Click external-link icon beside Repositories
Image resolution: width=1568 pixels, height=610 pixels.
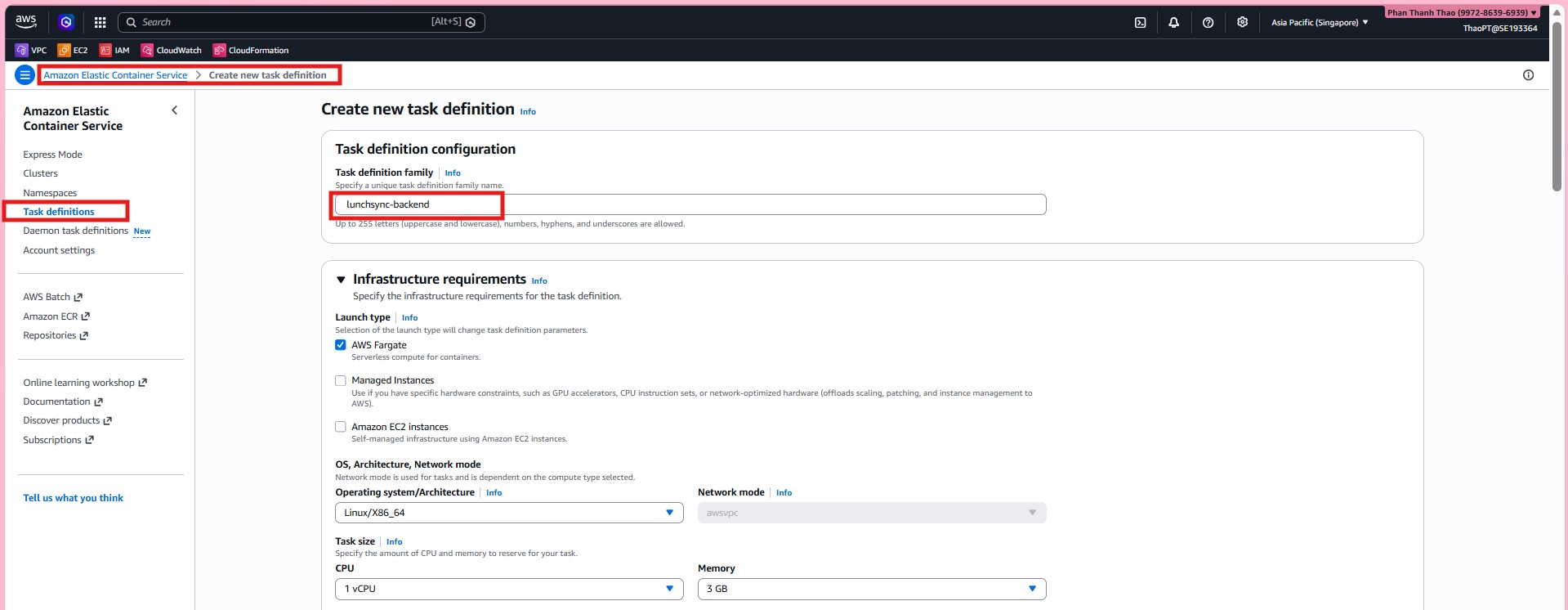click(84, 335)
